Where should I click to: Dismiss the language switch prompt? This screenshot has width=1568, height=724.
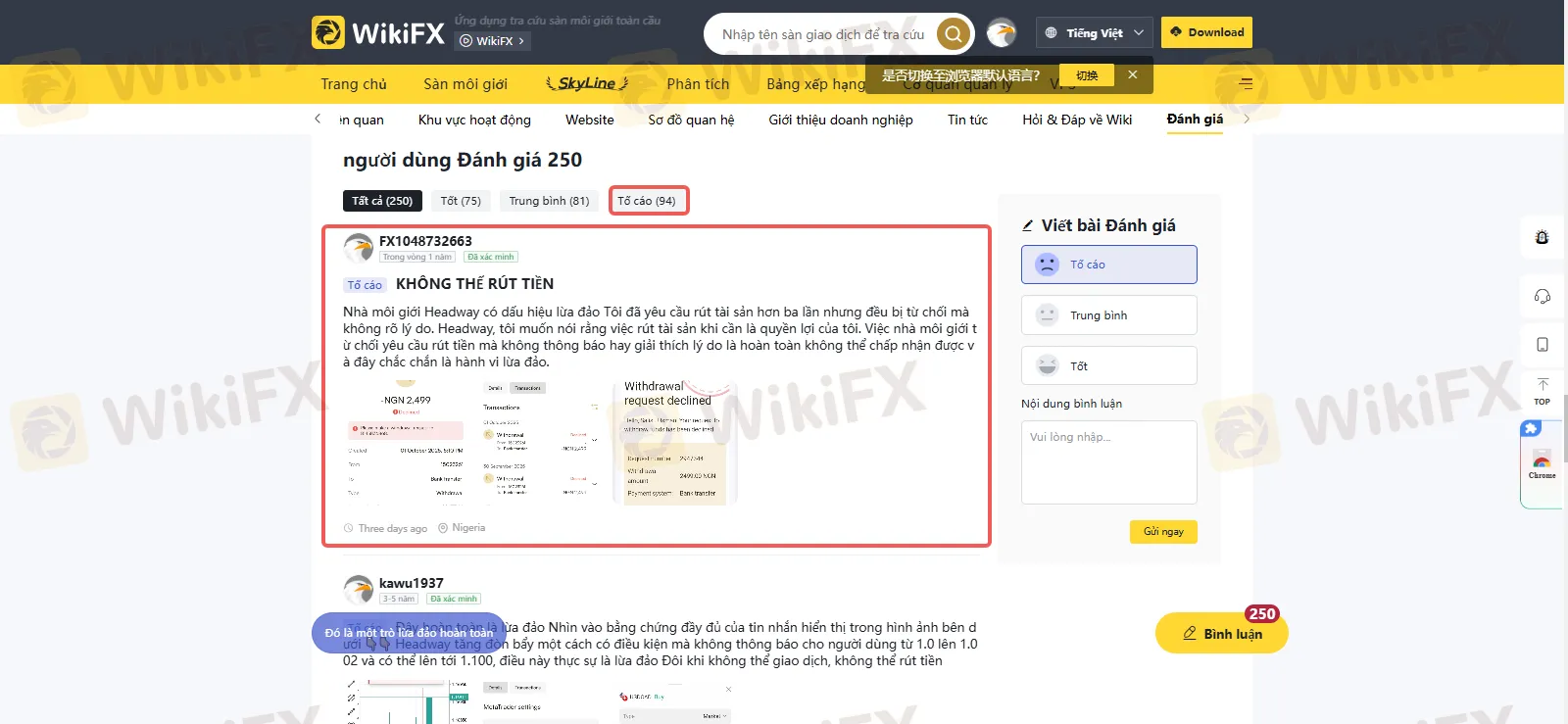click(x=1132, y=75)
